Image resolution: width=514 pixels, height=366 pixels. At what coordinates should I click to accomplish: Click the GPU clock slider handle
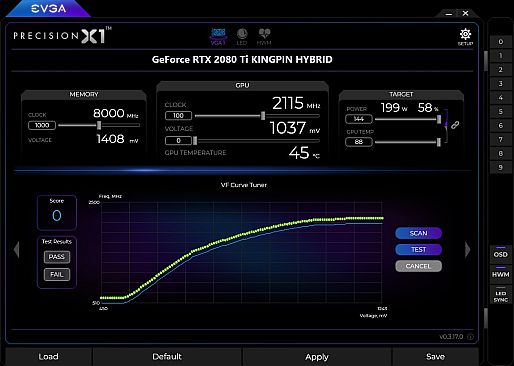point(263,116)
